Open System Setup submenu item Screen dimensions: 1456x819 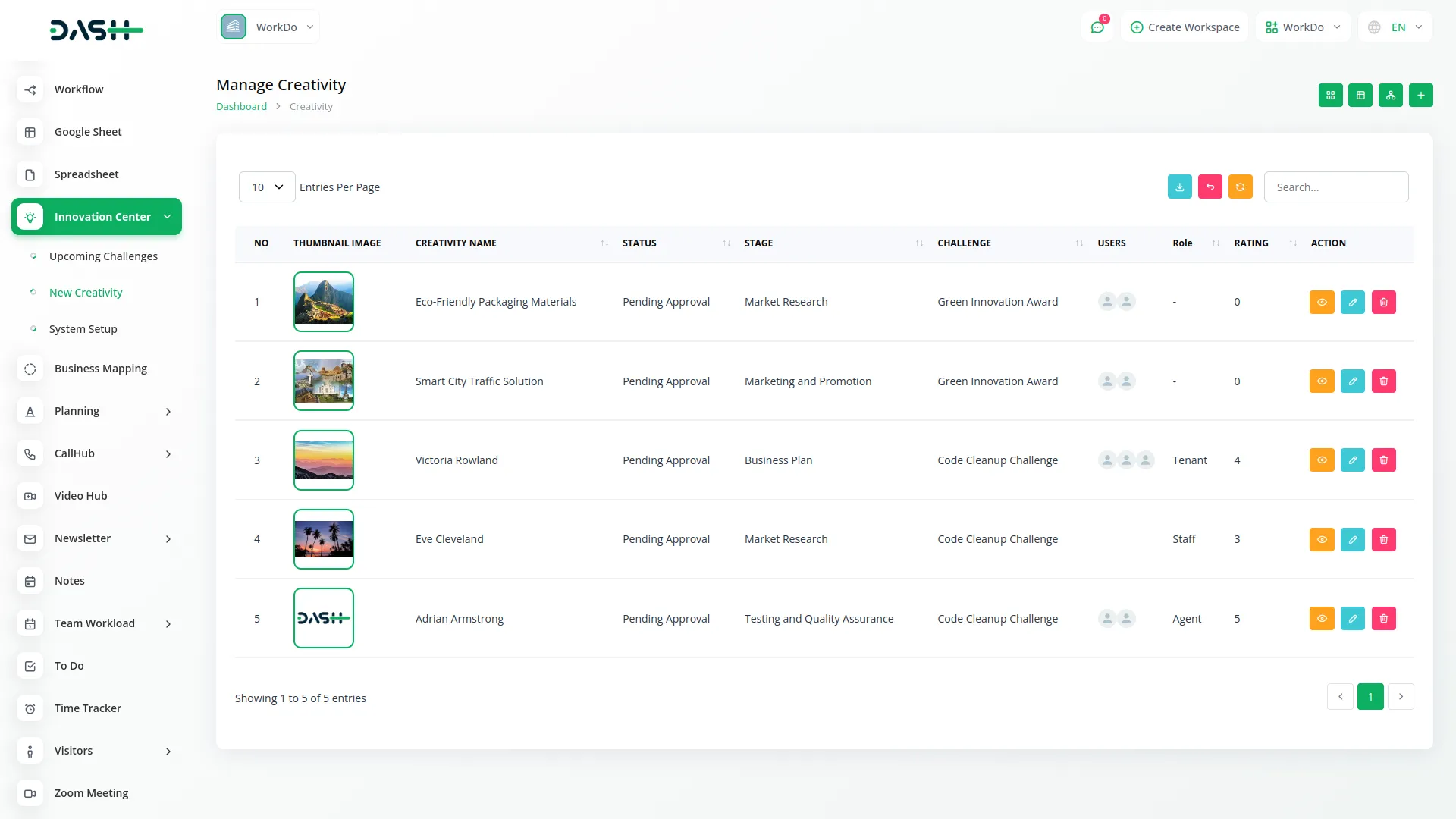coord(83,329)
